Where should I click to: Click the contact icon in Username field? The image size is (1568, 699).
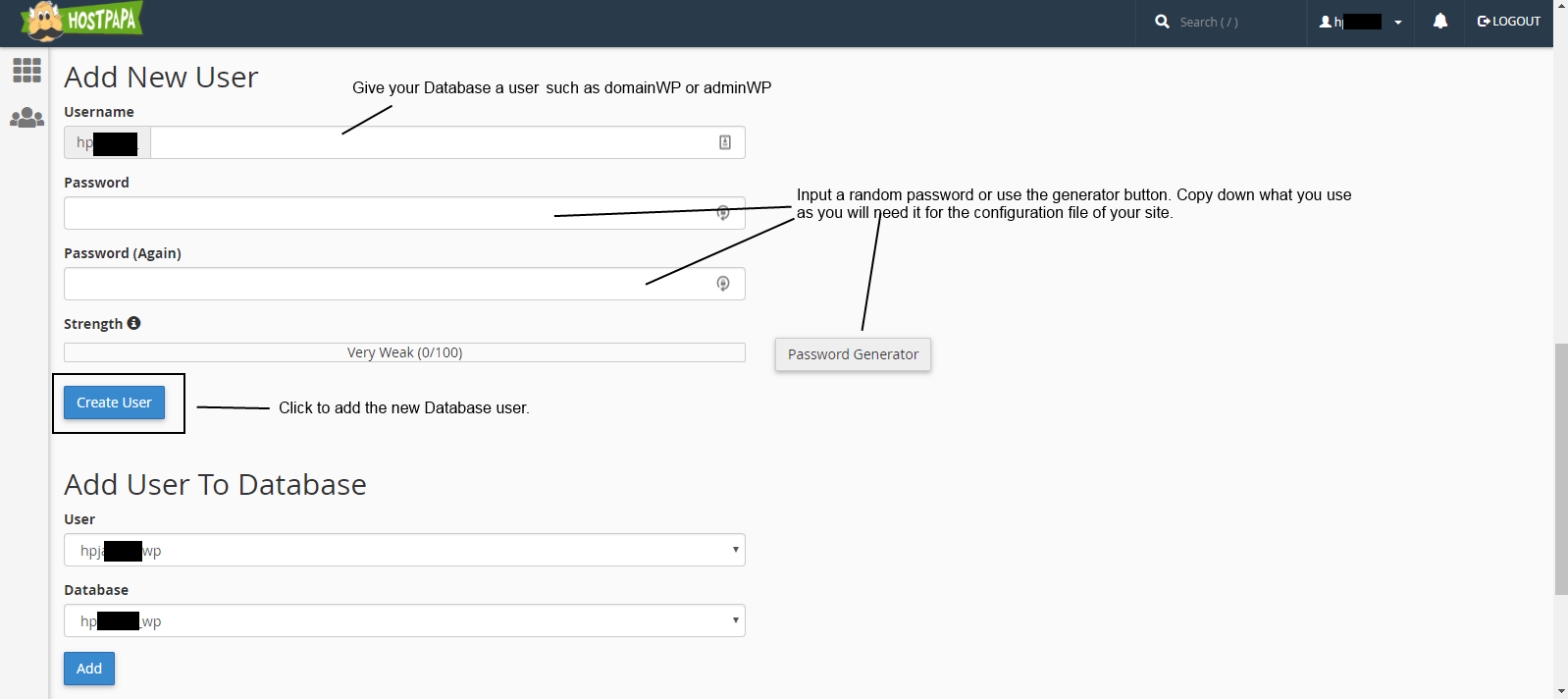725,142
